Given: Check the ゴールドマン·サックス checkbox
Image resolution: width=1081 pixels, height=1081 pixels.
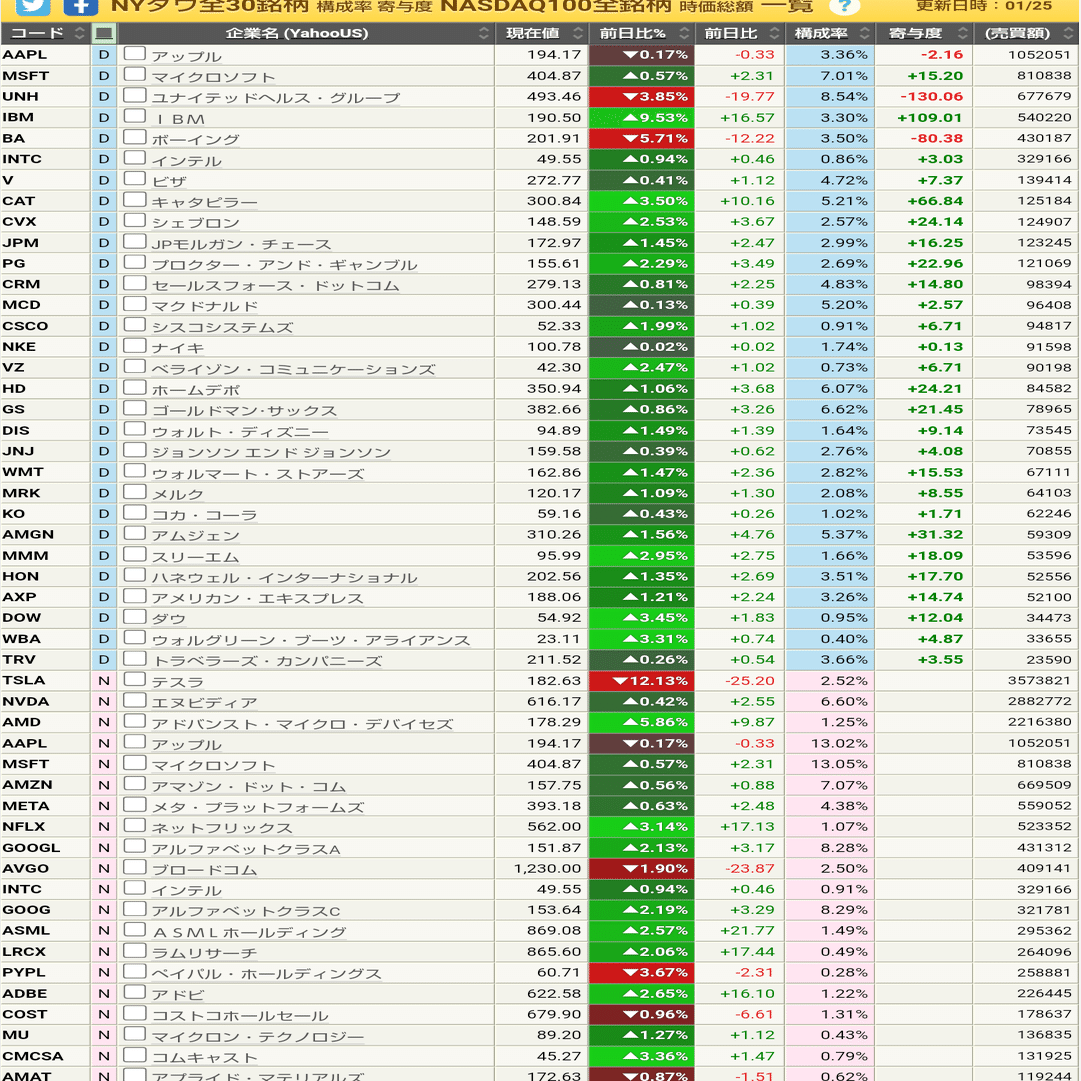Looking at the screenshot, I should (x=135, y=408).
